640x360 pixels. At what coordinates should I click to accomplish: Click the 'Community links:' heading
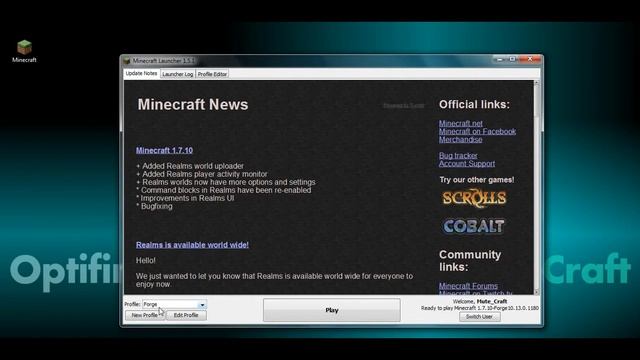470,260
